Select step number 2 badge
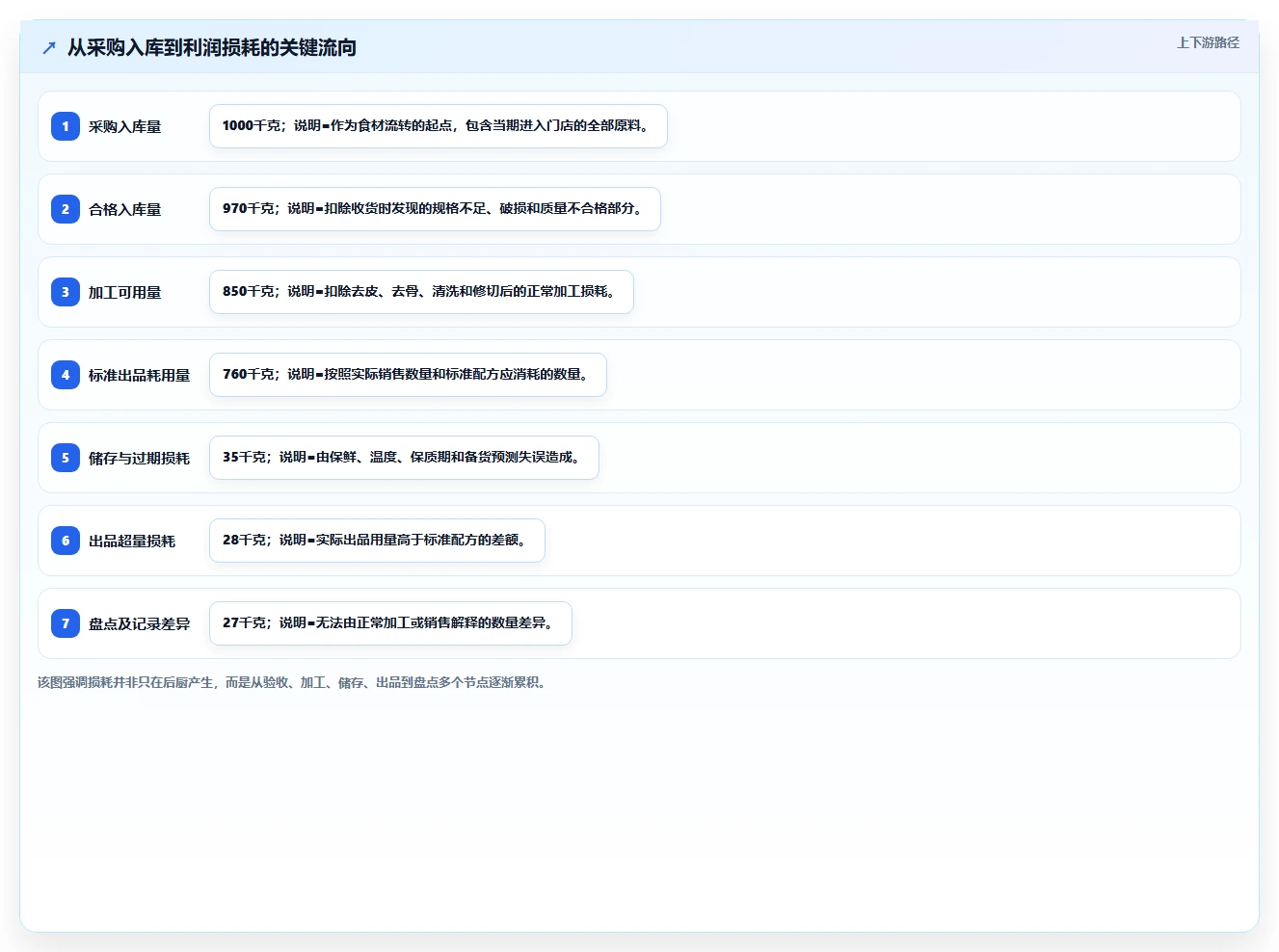The image size is (1279, 952). 66,209
